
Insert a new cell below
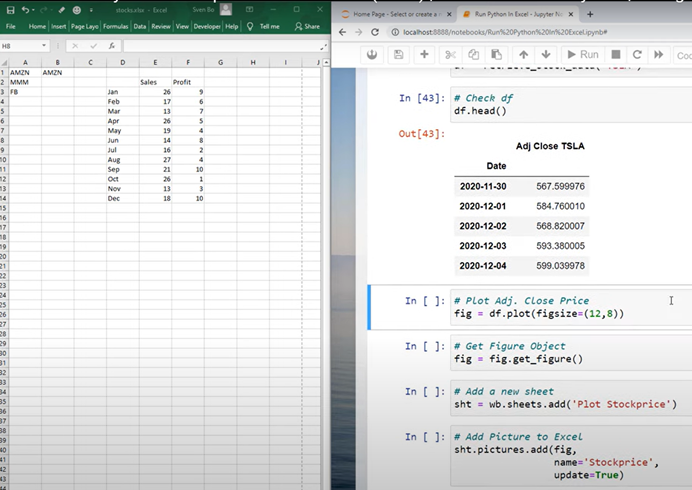click(424, 54)
